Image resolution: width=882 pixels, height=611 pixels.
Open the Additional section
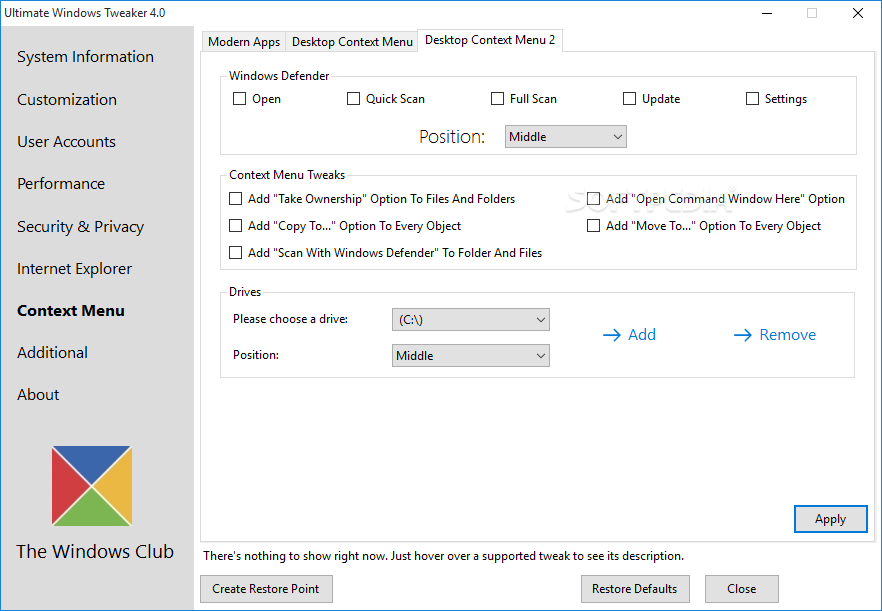52,353
